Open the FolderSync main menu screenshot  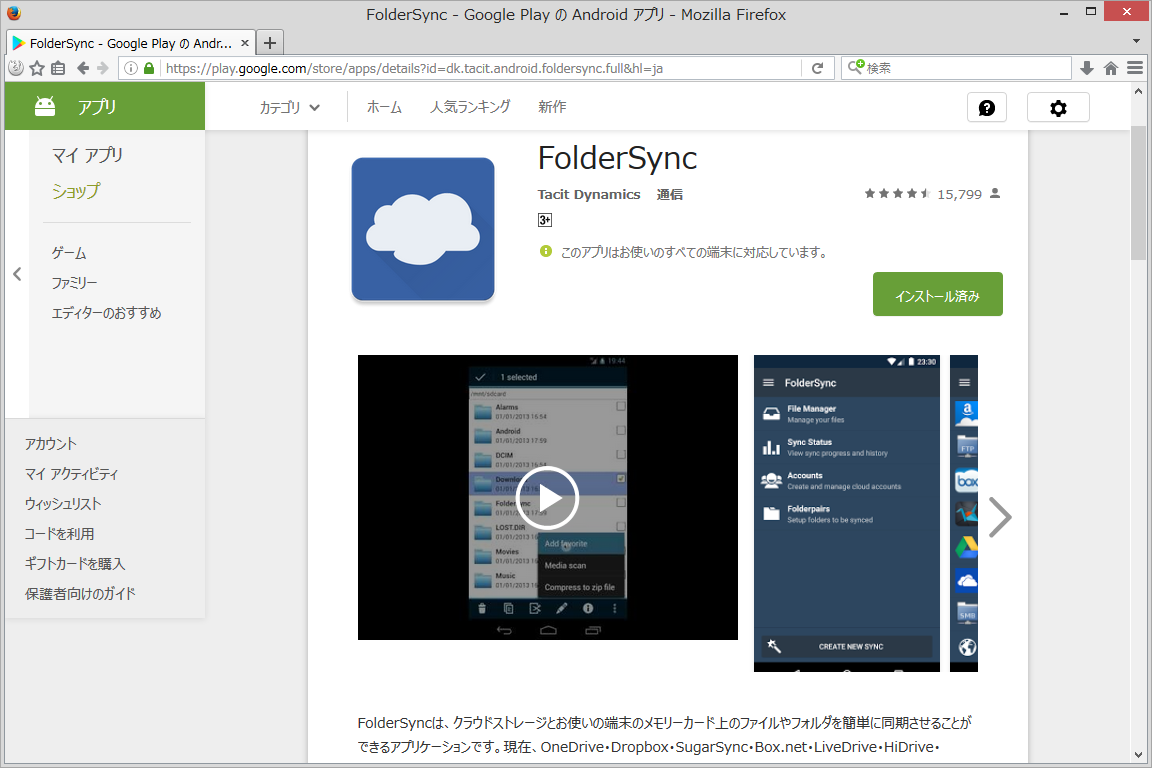[846, 513]
